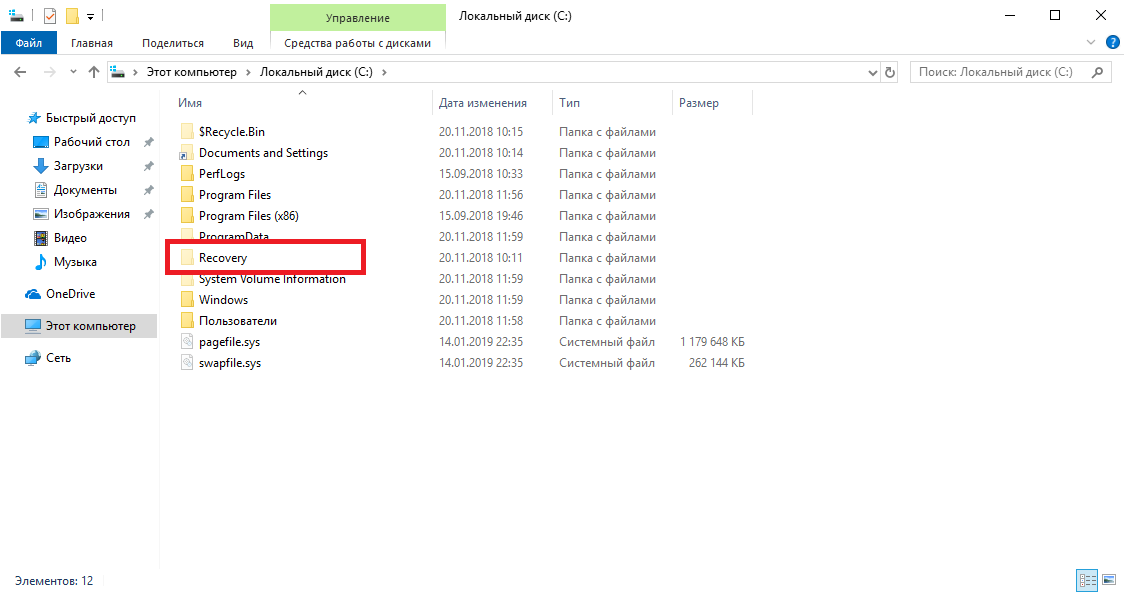Switch to the Поделиться ribbon tab
The width and height of the screenshot is (1125, 593).
pos(173,43)
